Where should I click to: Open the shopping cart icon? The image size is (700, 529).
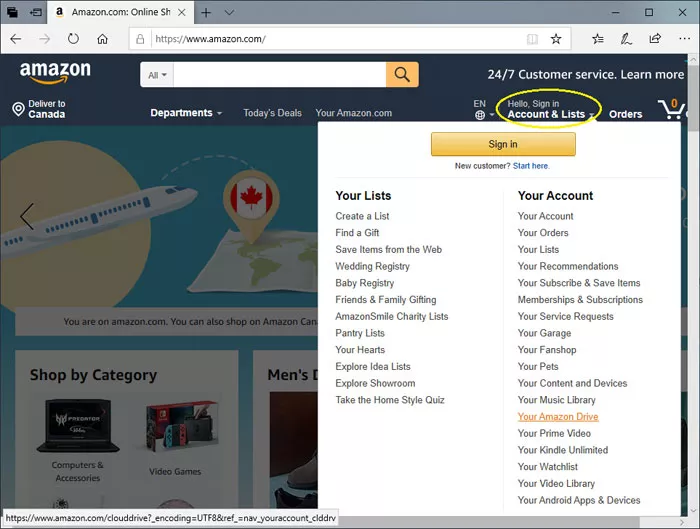(x=671, y=109)
